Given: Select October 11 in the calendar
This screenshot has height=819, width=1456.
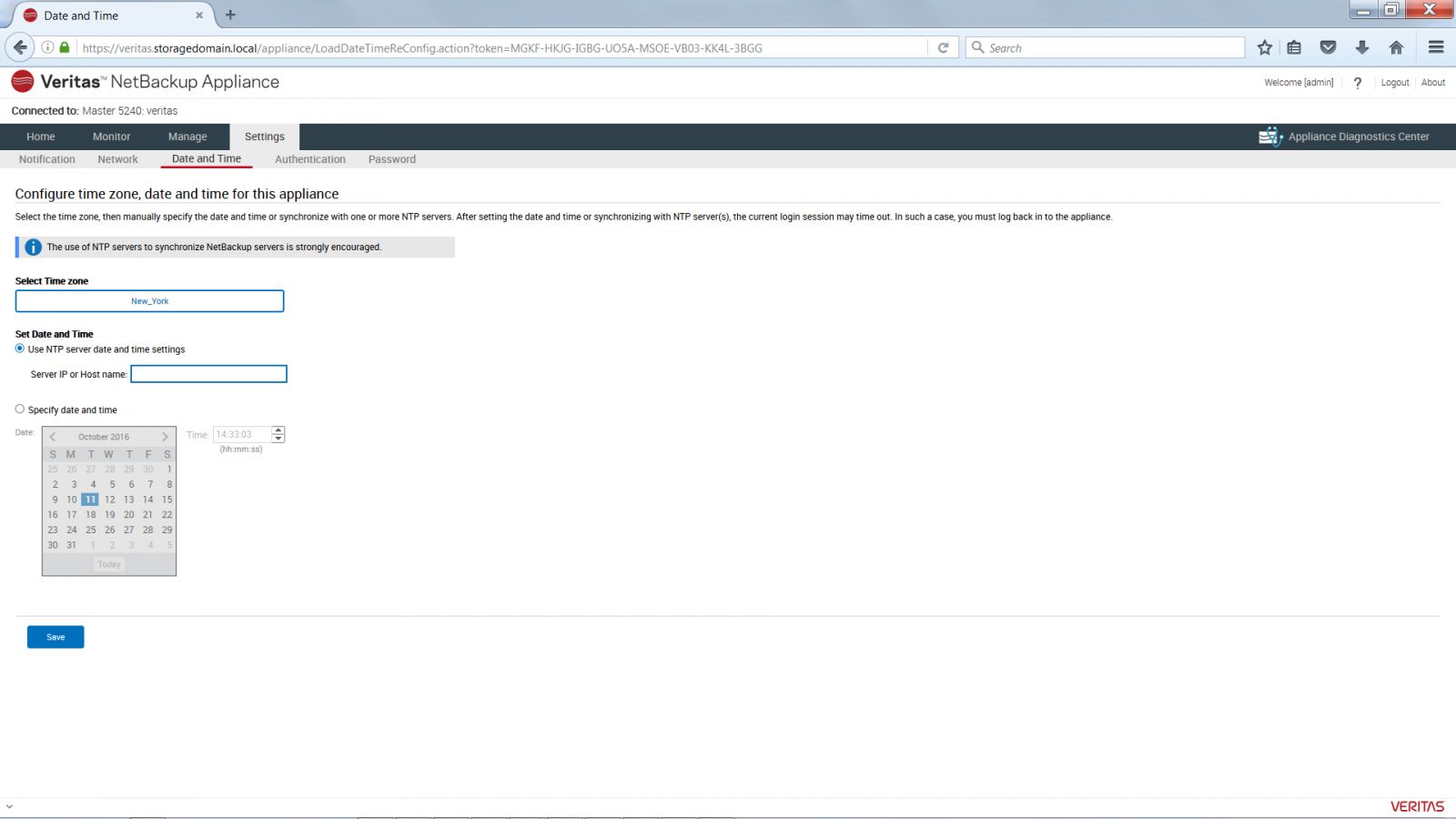Looking at the screenshot, I should point(90,500).
